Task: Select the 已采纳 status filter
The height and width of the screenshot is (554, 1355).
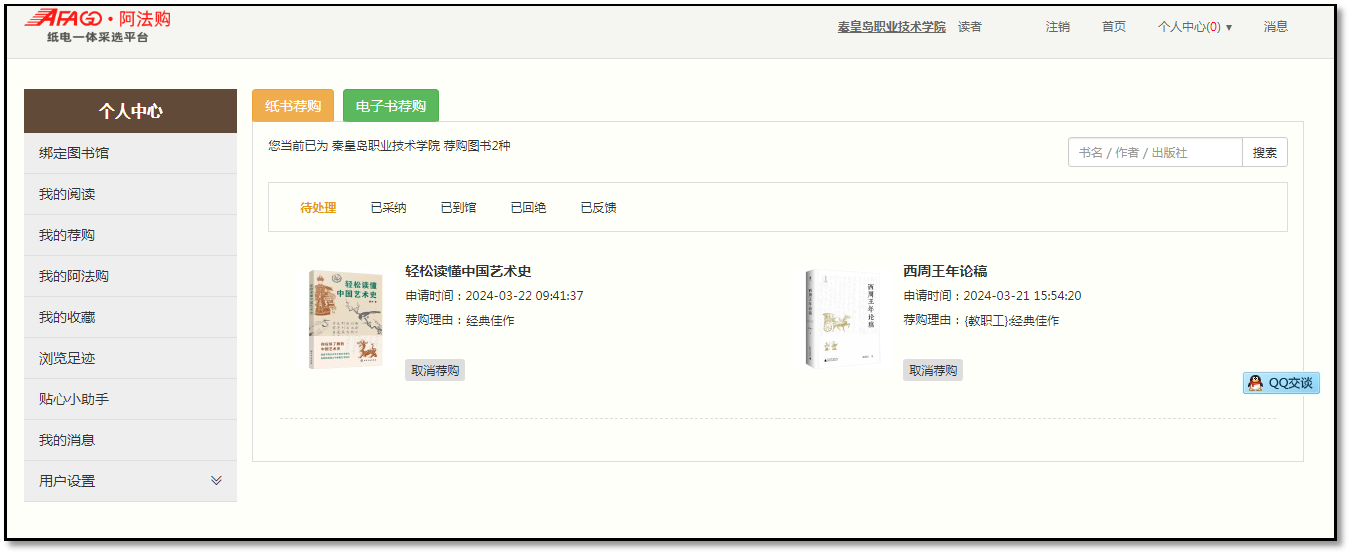Action: [x=388, y=208]
